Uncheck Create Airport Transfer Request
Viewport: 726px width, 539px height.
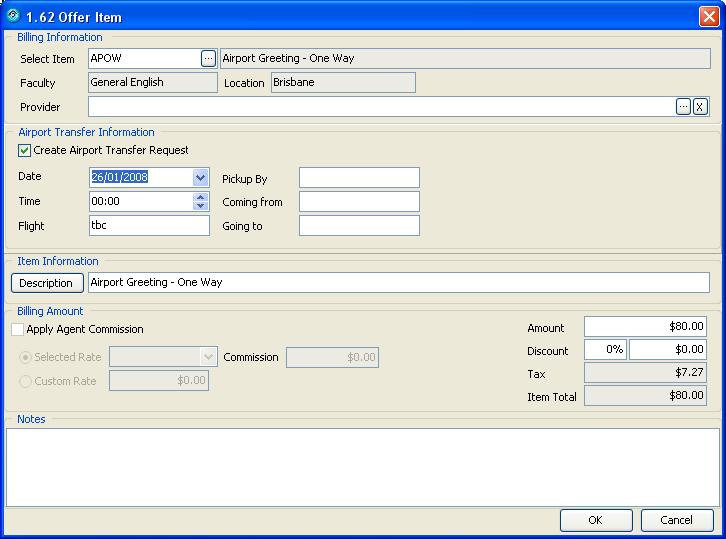(25, 151)
